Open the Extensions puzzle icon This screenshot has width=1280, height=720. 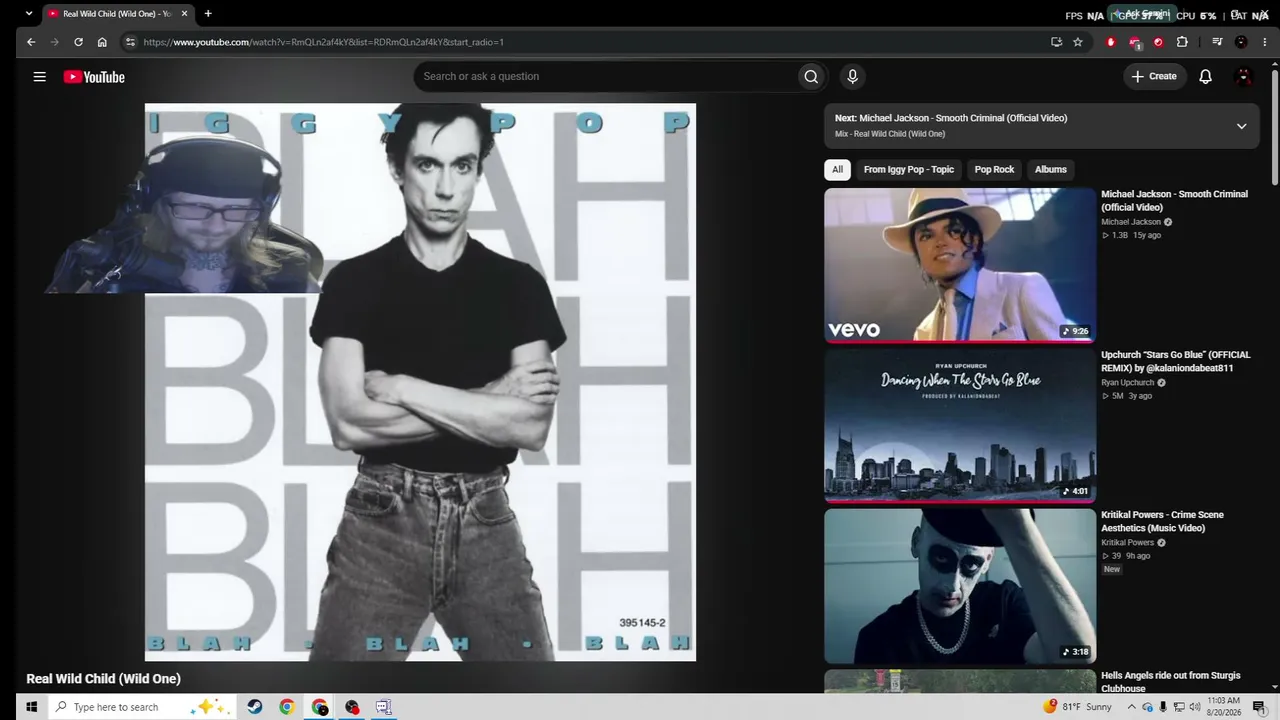tap(1182, 42)
